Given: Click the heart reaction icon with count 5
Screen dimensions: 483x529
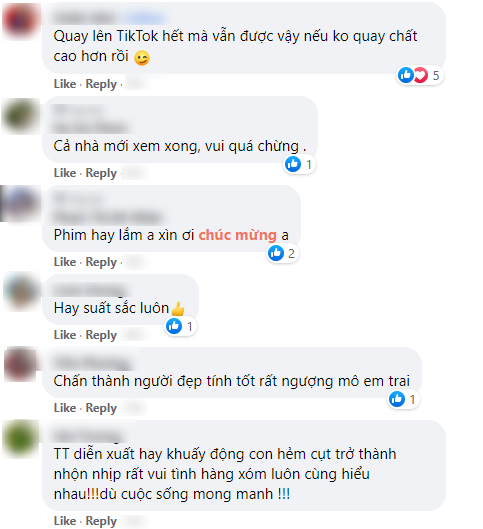Looking at the screenshot, I should 421,75.
